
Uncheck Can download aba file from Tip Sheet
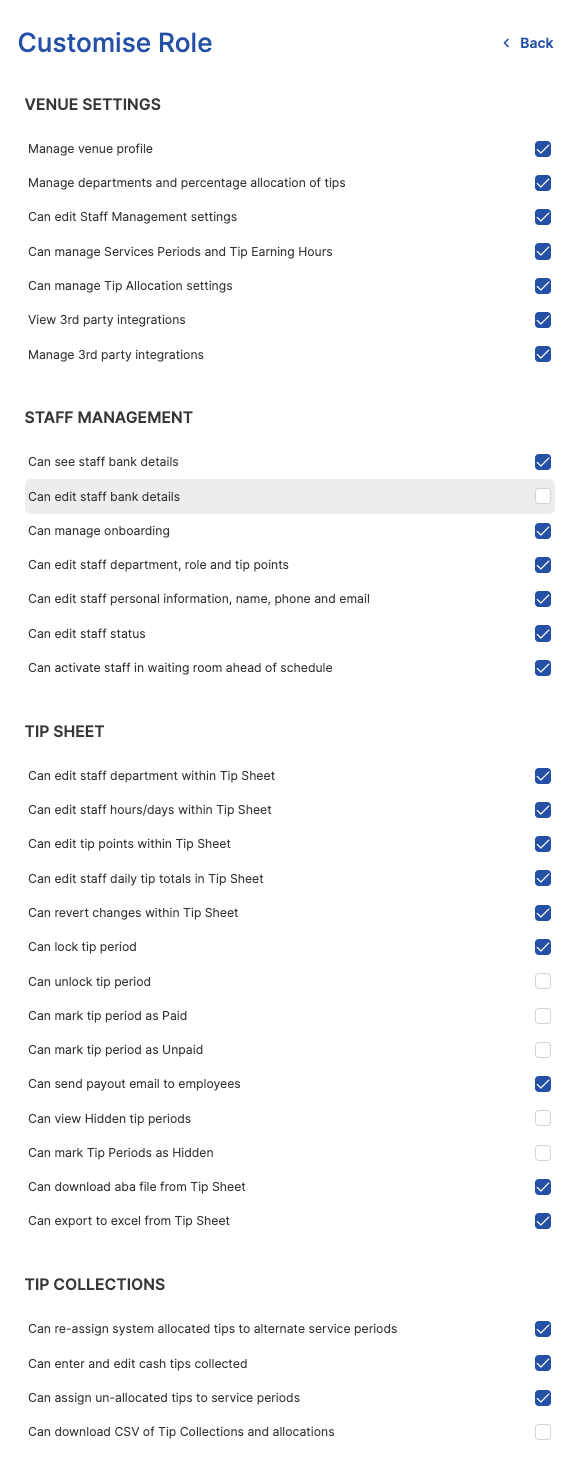pos(543,1187)
